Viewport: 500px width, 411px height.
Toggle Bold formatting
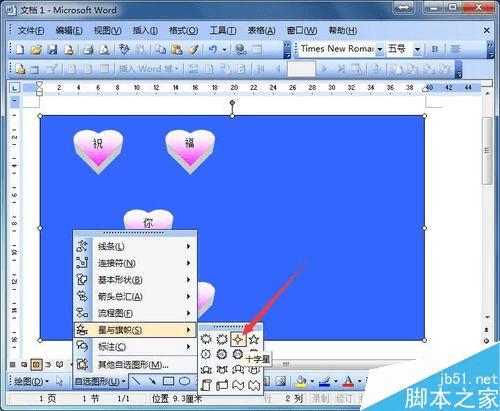(x=435, y=50)
